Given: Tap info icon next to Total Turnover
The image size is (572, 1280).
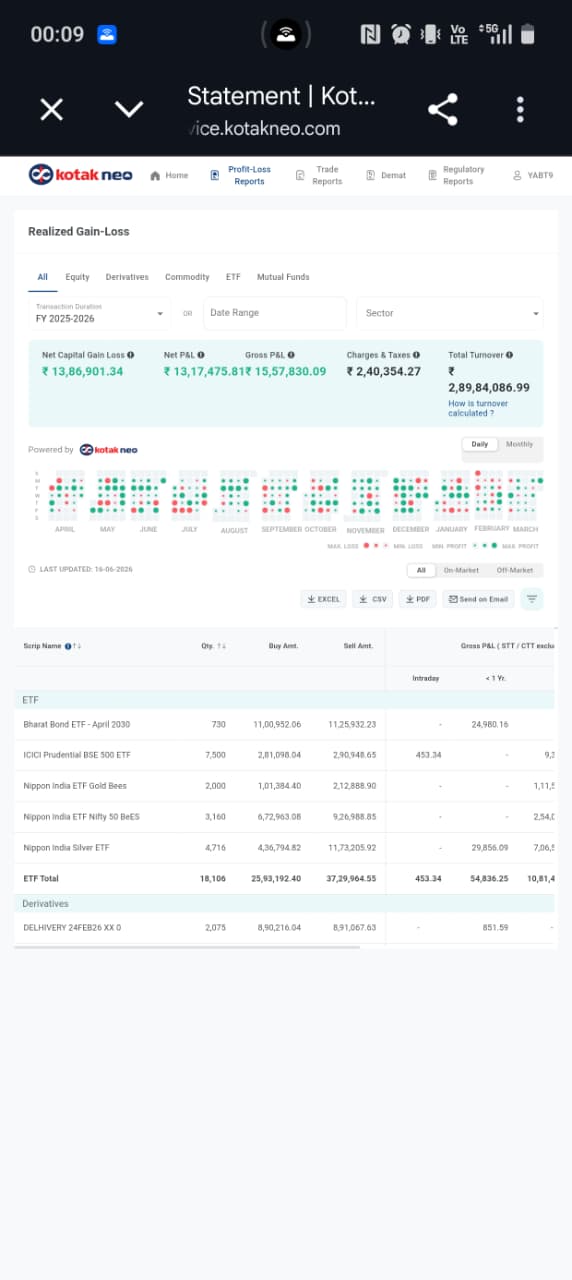Looking at the screenshot, I should click(x=510, y=355).
